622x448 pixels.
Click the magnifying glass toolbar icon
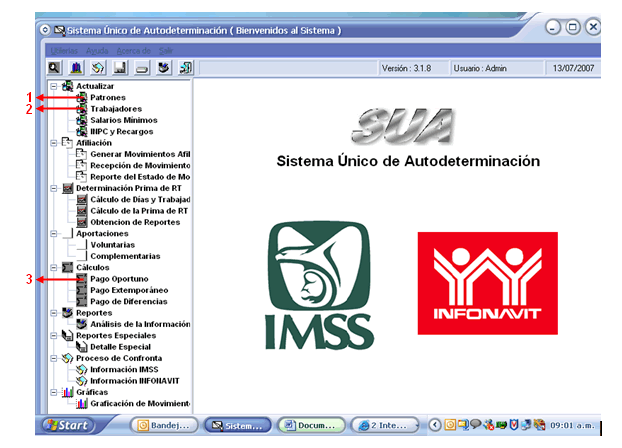pyautogui.click(x=54, y=68)
